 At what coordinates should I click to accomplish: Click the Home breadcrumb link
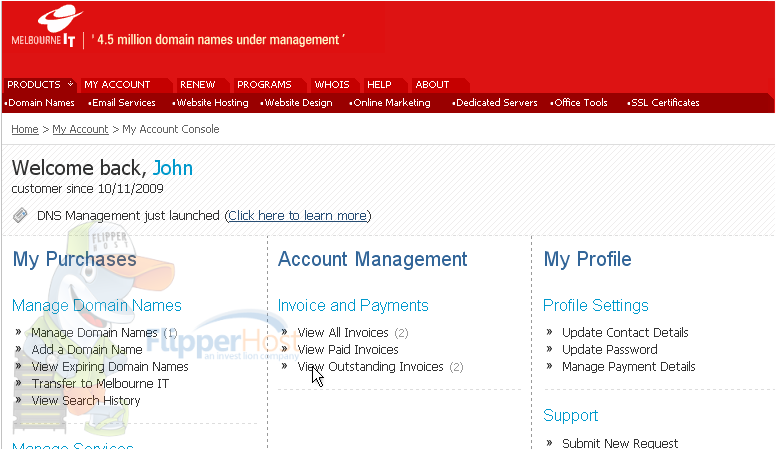coord(25,129)
